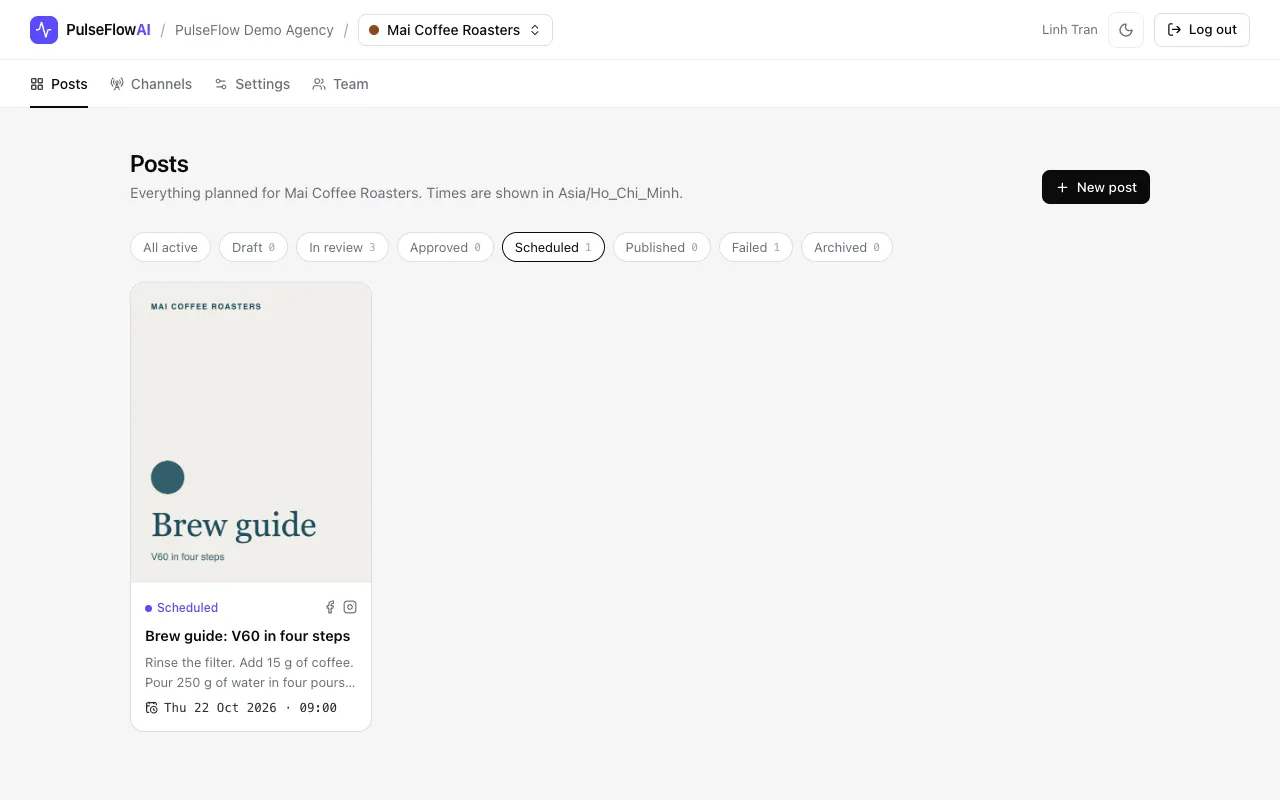The height and width of the screenshot is (800, 1280).
Task: Select the Scheduled filter chip
Action: click(553, 247)
